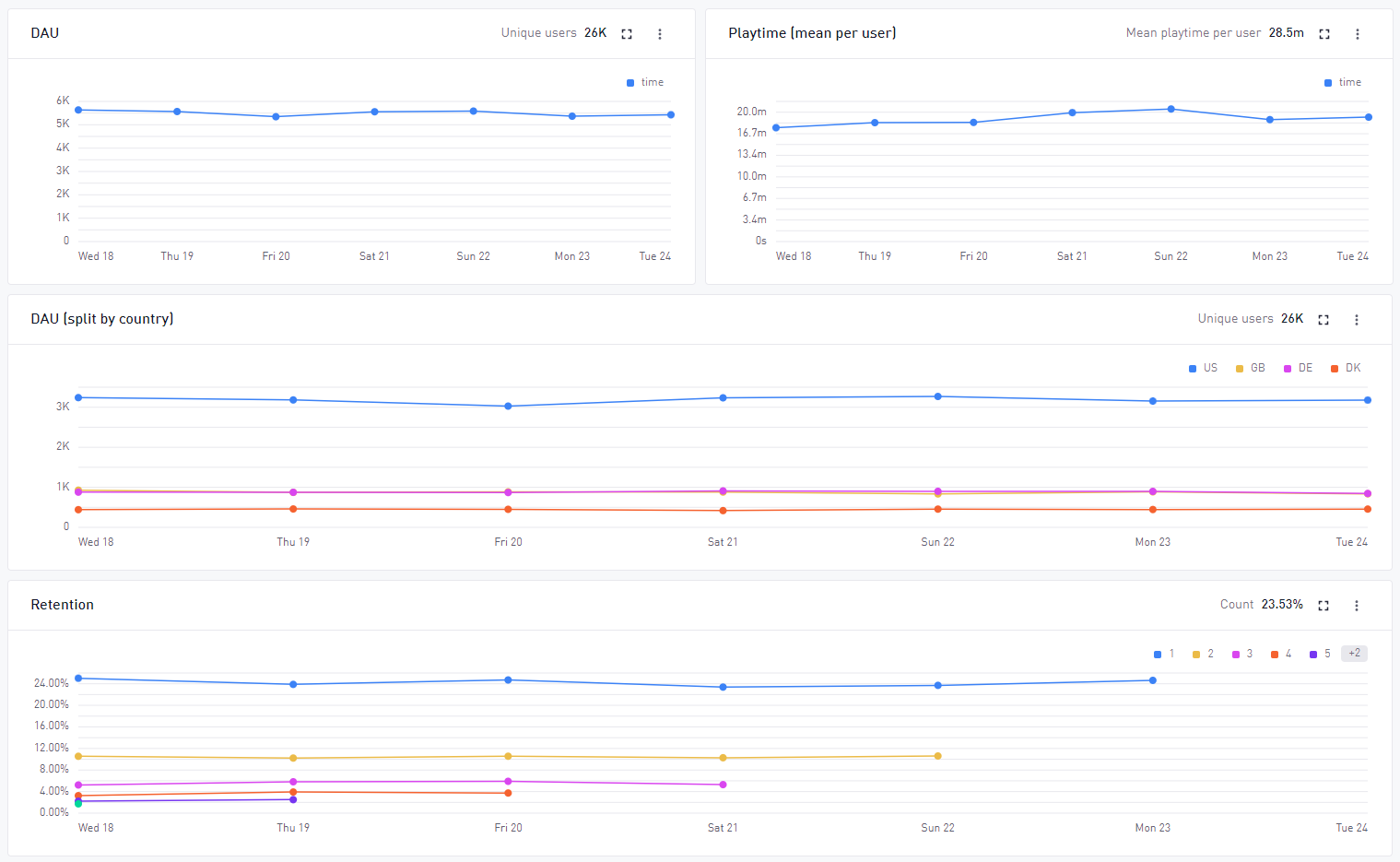Toggle the time legend in DAU chart
This screenshot has width=1400, height=862.
tap(645, 83)
